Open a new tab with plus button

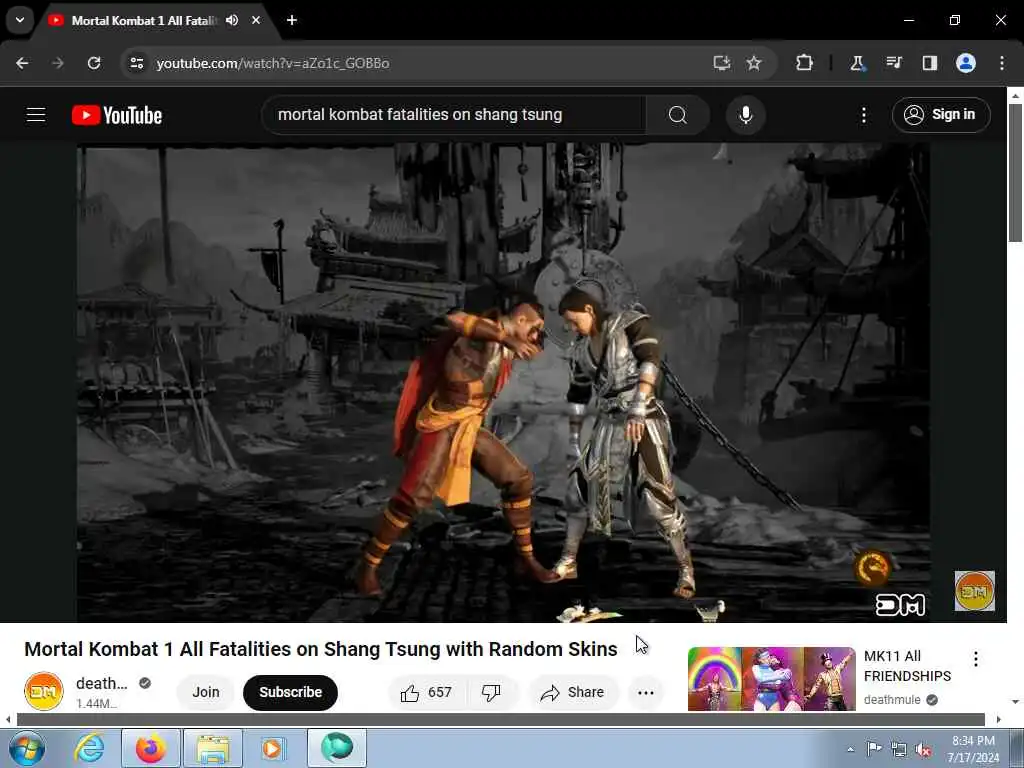[292, 20]
